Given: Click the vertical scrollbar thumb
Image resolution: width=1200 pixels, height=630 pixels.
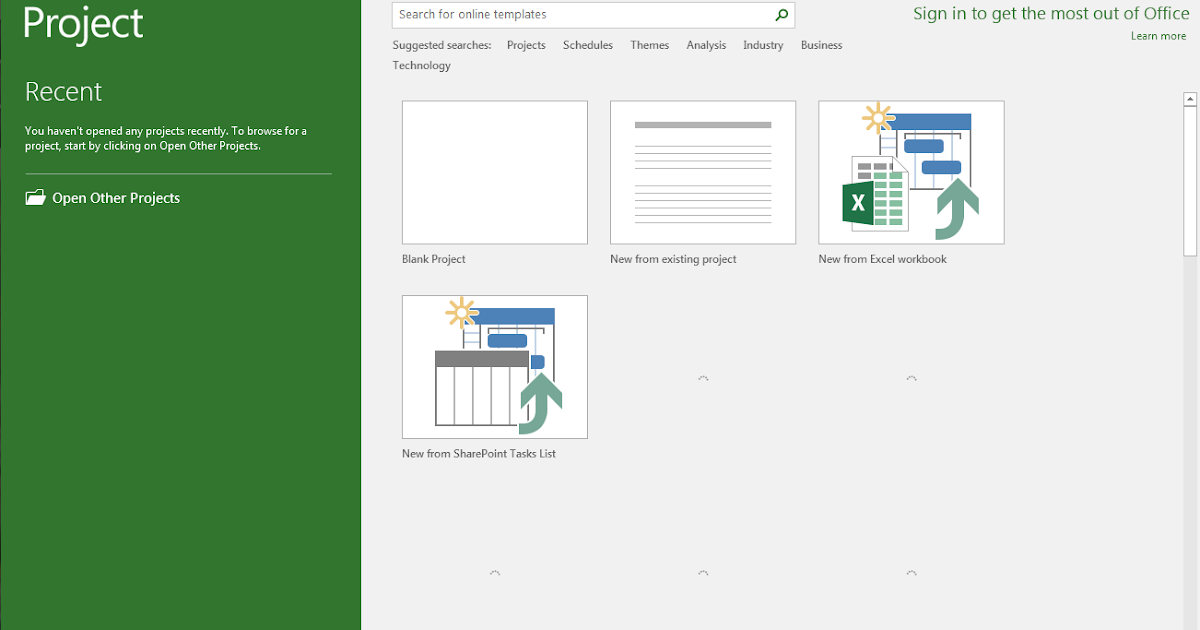Looking at the screenshot, I should pos(1190,181).
